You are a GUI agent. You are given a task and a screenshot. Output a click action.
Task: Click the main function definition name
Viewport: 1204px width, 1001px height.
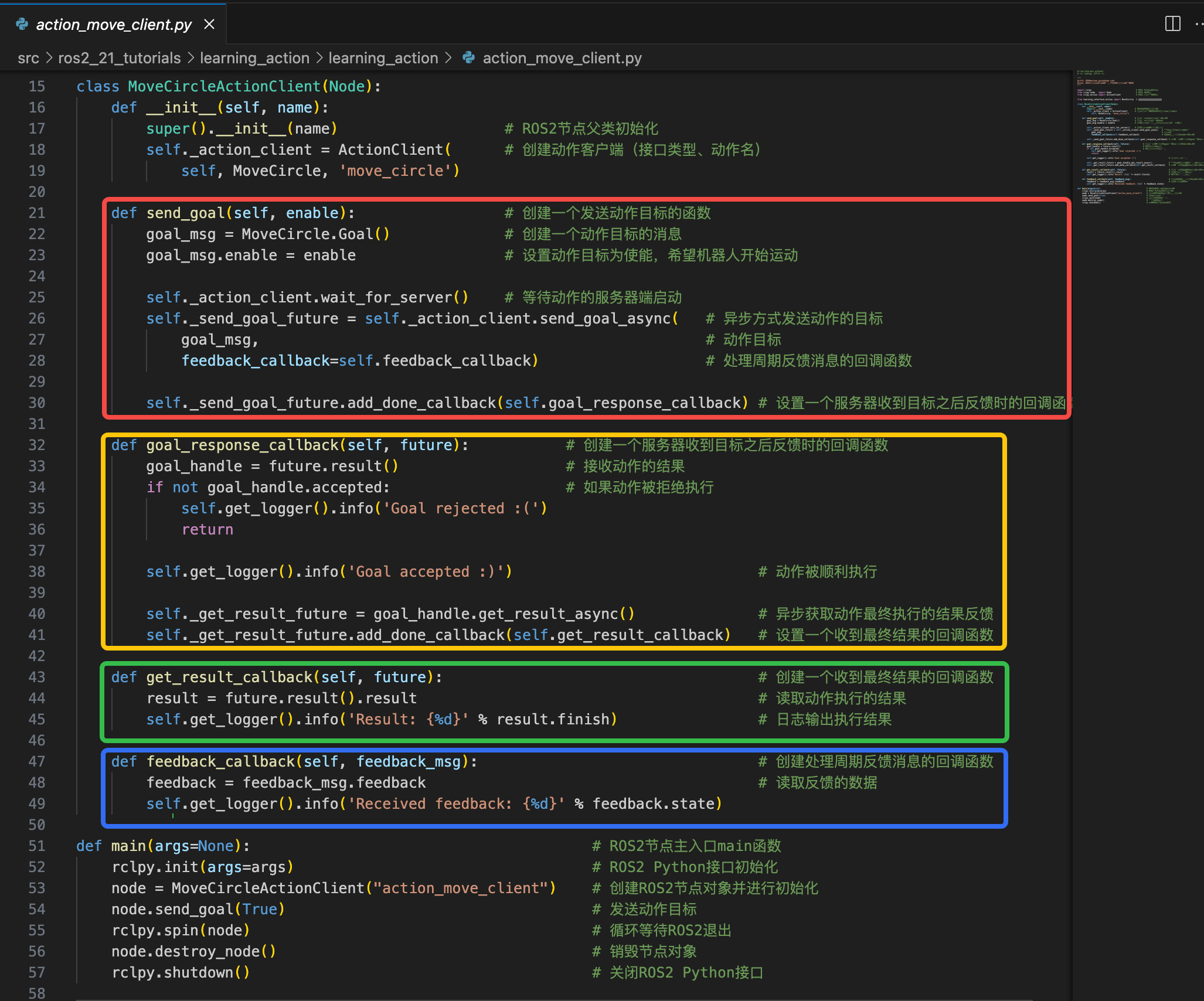(128, 846)
